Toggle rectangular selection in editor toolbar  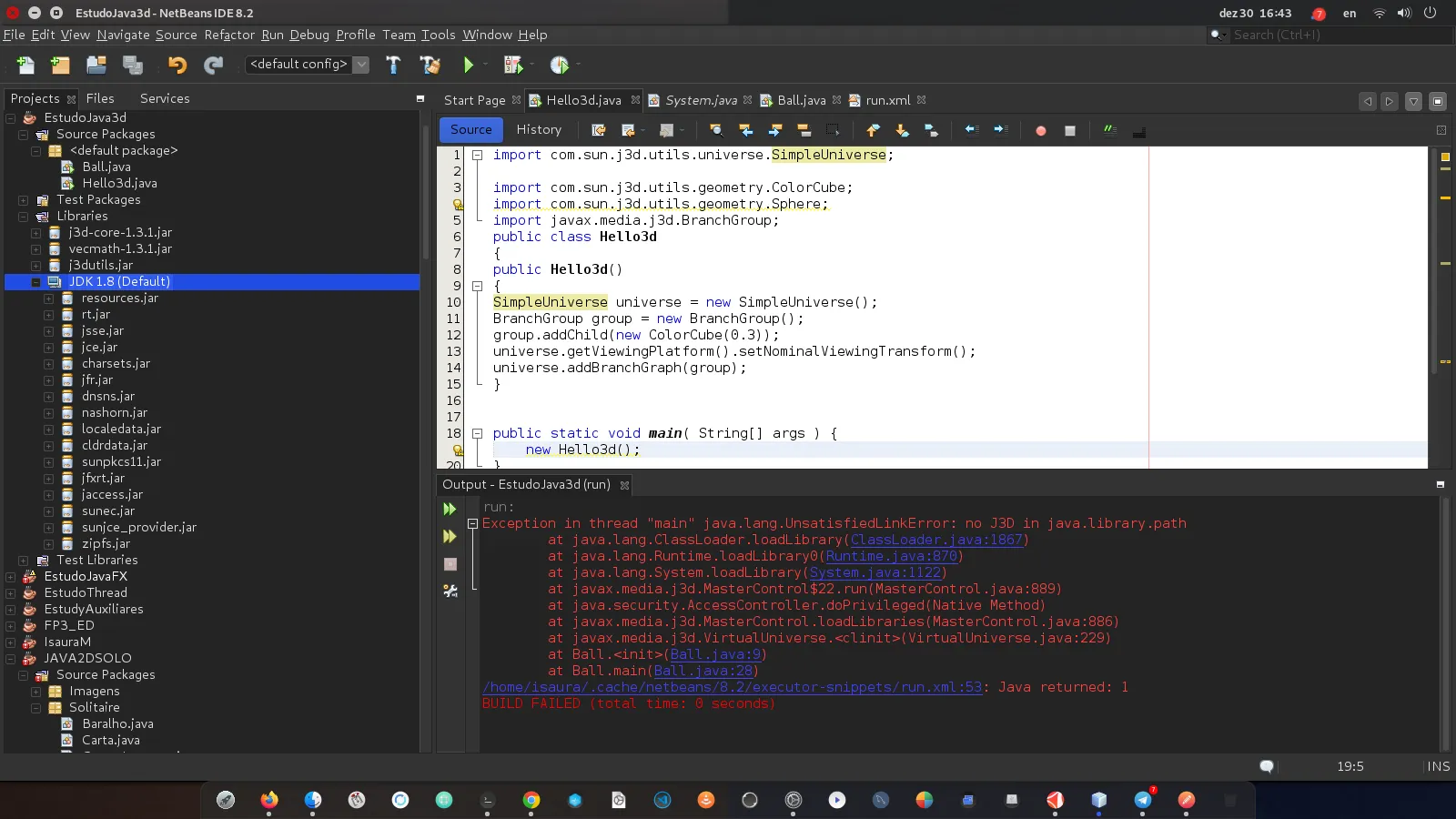[833, 130]
